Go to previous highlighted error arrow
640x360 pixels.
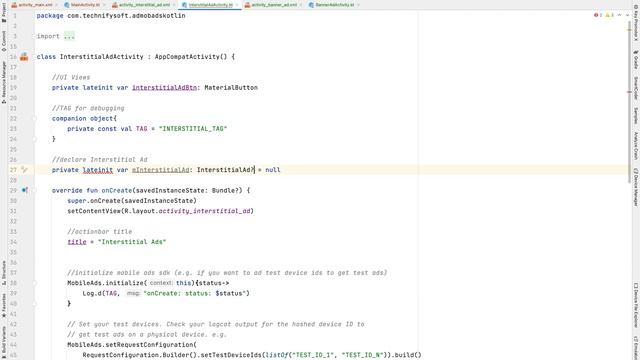[x=620, y=15]
